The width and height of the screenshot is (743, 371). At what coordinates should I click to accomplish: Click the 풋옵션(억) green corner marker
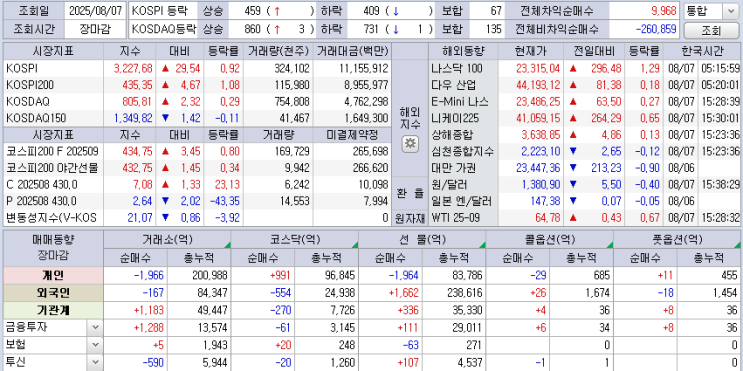pyautogui.click(x=738, y=245)
